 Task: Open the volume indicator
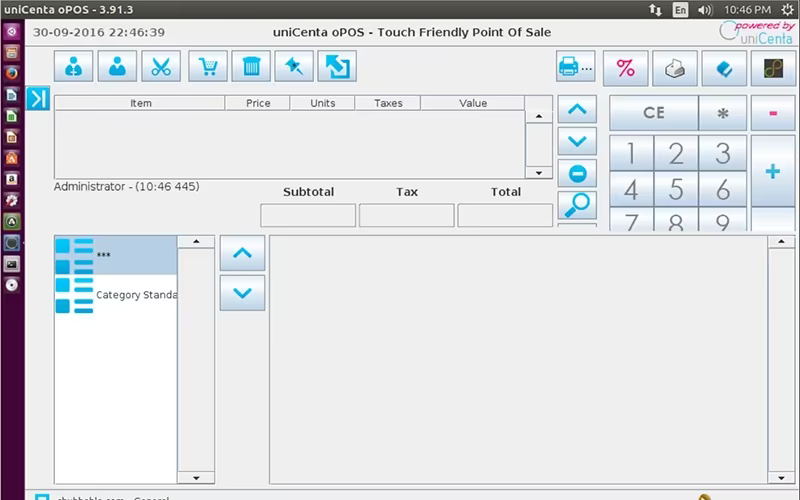[705, 10]
